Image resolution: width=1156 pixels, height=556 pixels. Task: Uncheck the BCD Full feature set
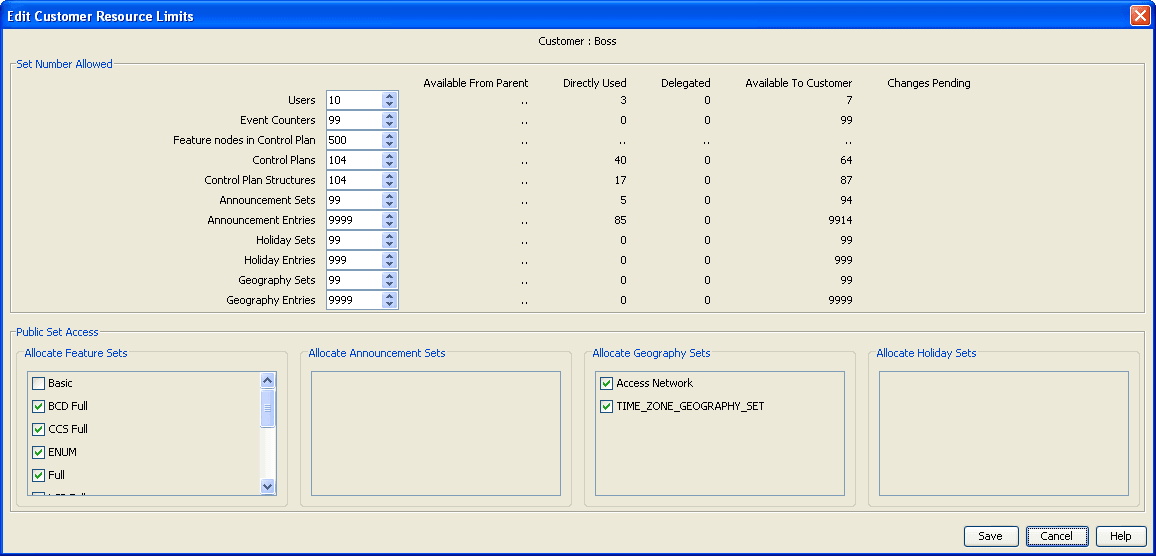(38, 406)
